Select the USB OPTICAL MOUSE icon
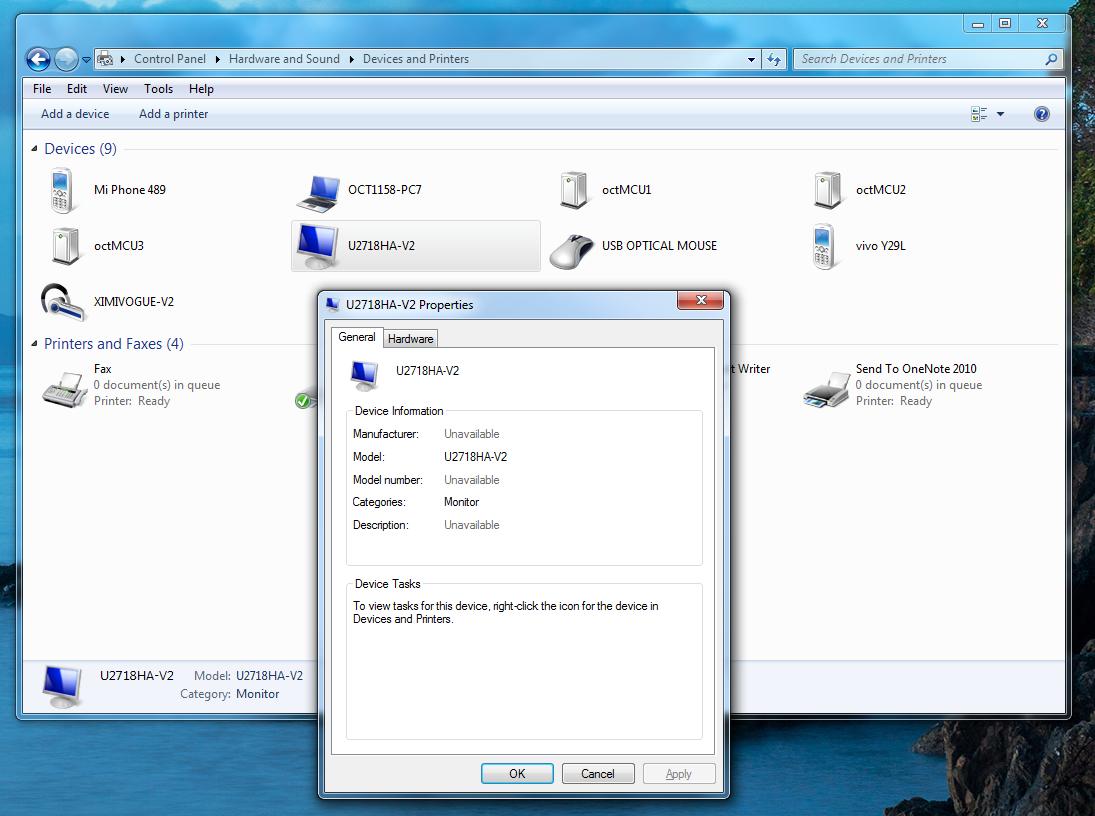Image resolution: width=1095 pixels, height=816 pixels. pyautogui.click(x=571, y=252)
